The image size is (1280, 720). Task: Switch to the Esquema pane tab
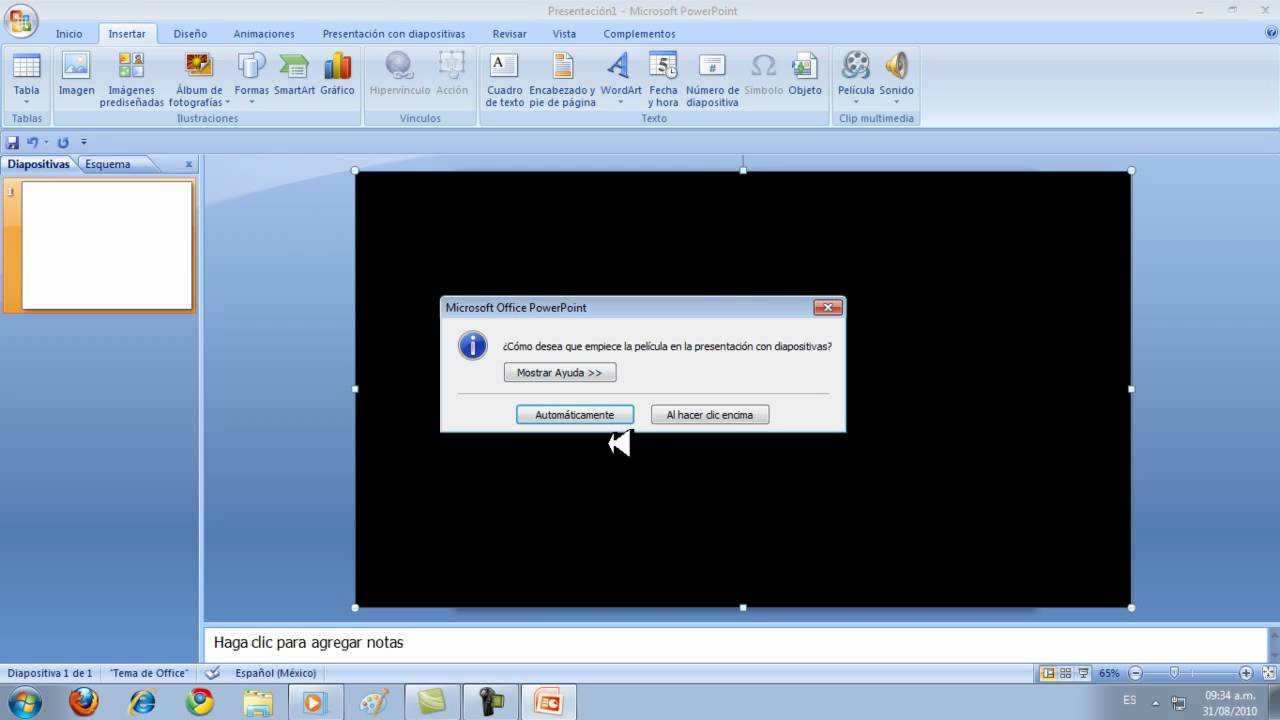108,164
